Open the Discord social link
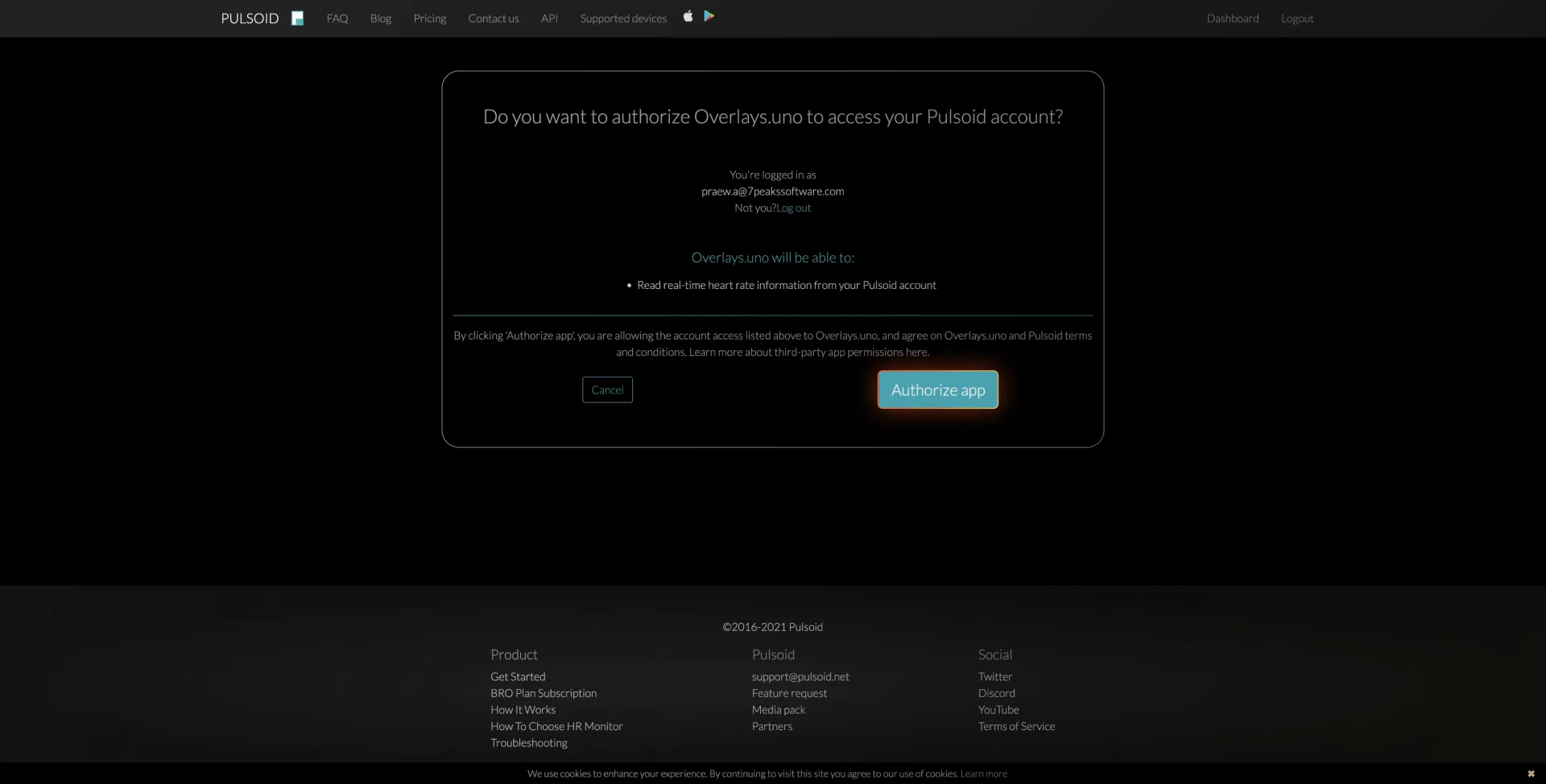1546x784 pixels. pyautogui.click(x=997, y=693)
